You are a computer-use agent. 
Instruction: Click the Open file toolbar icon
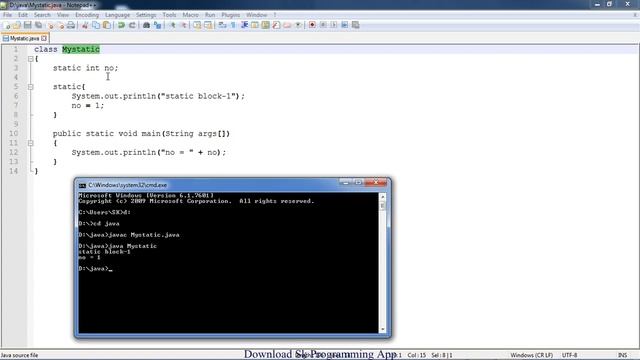pos(17,25)
